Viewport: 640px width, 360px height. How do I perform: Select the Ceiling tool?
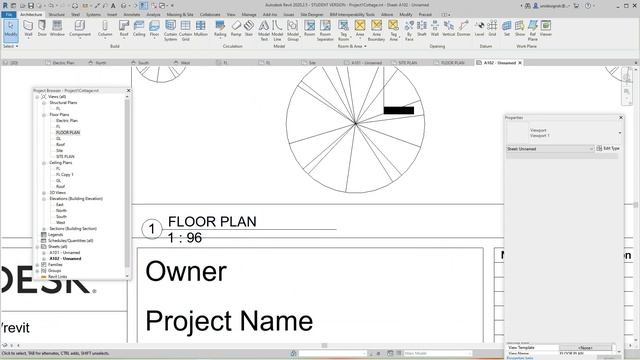coord(139,29)
